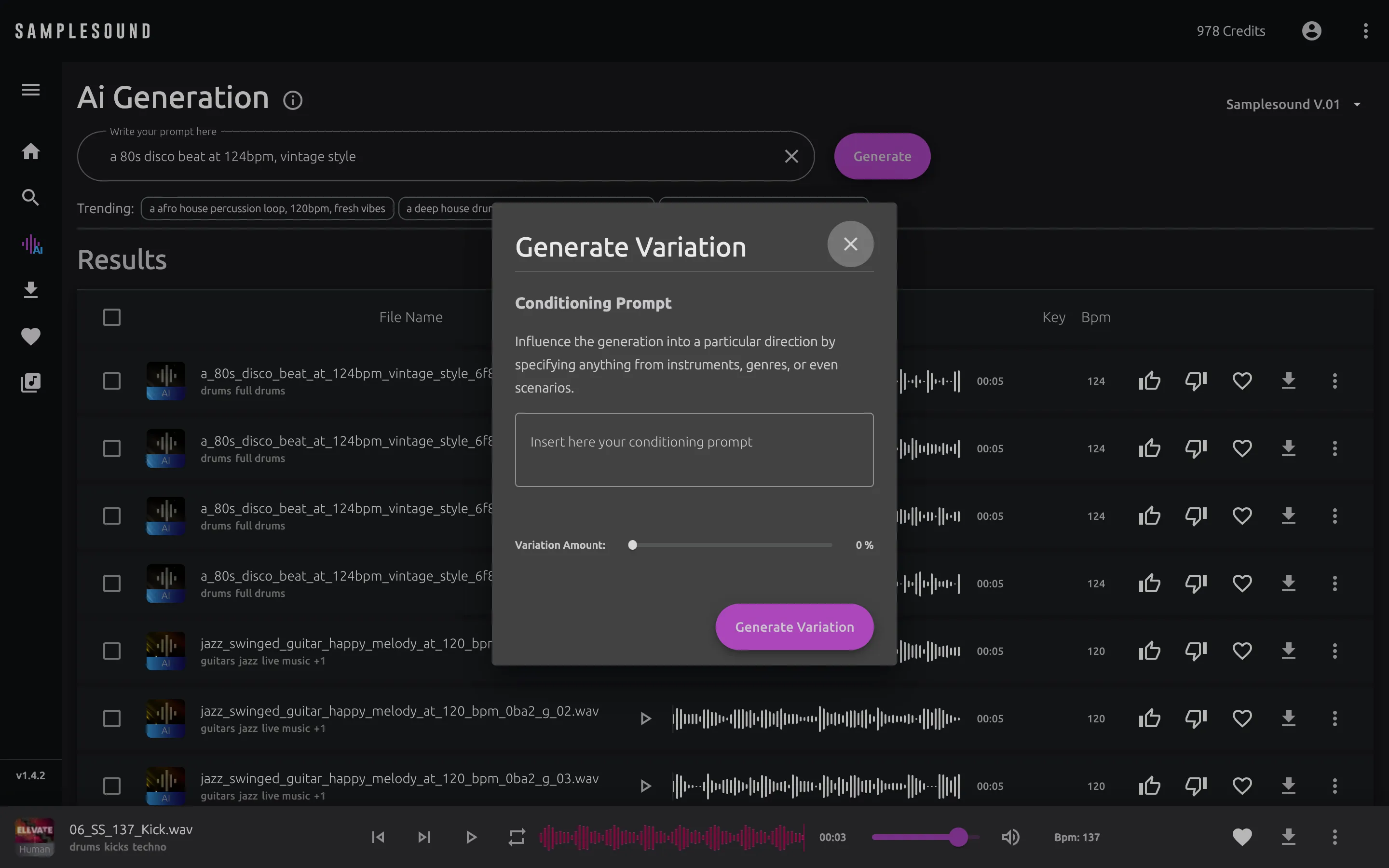Select the afro house percussion loop trending prompt

(267, 208)
